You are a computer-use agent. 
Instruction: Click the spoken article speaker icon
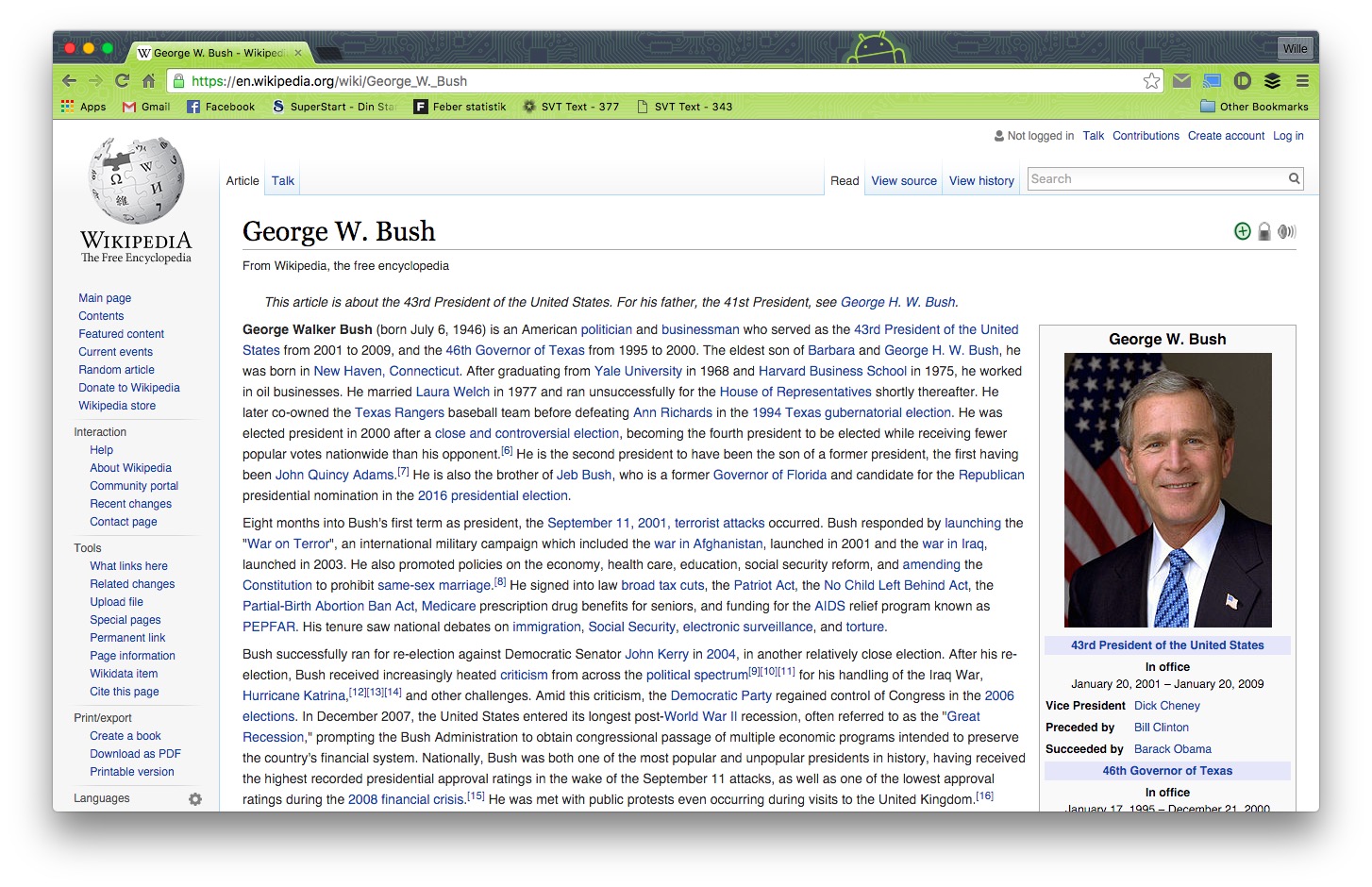[x=1287, y=231]
